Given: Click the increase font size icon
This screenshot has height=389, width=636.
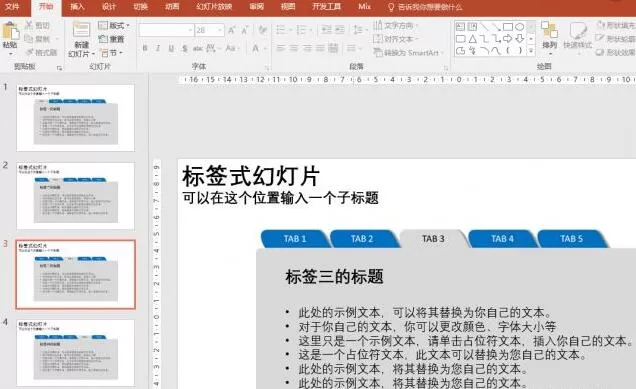Looking at the screenshot, I should pyautogui.click(x=232, y=30).
